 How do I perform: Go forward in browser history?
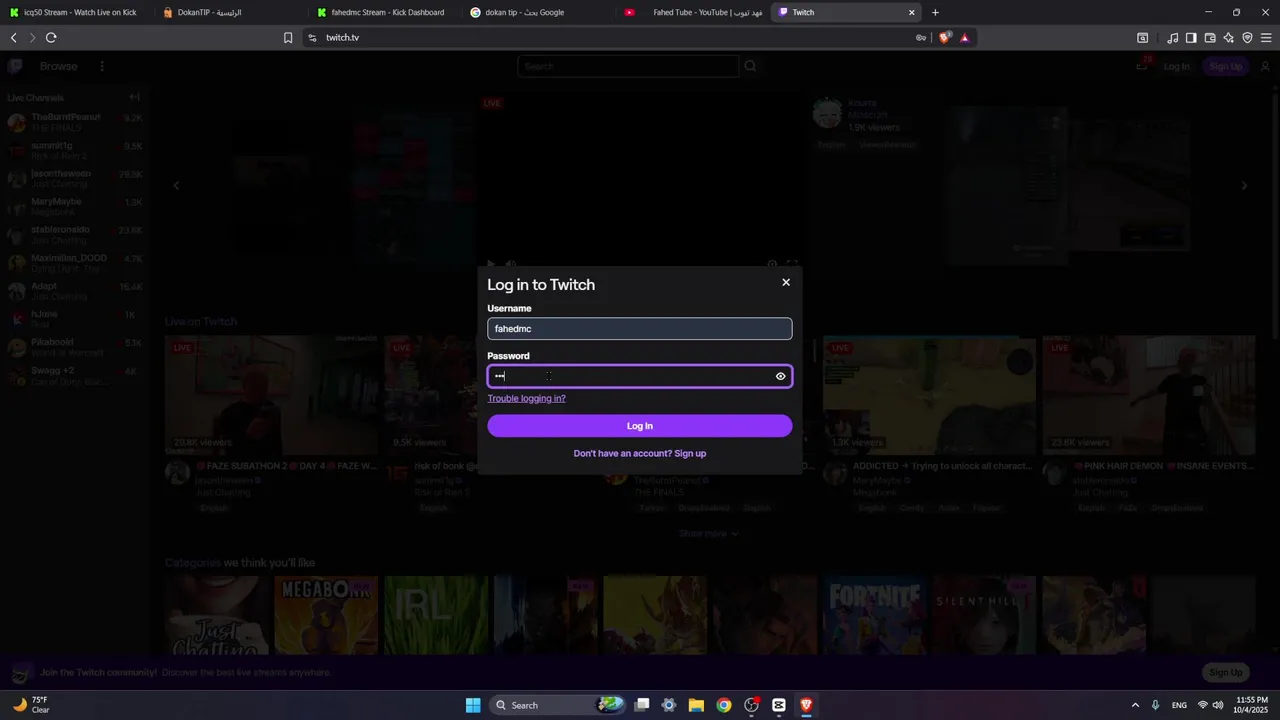(32, 38)
